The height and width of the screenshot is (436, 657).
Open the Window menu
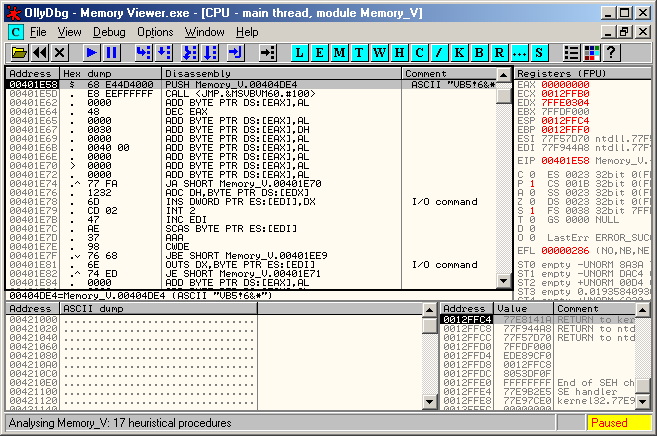pos(204,32)
